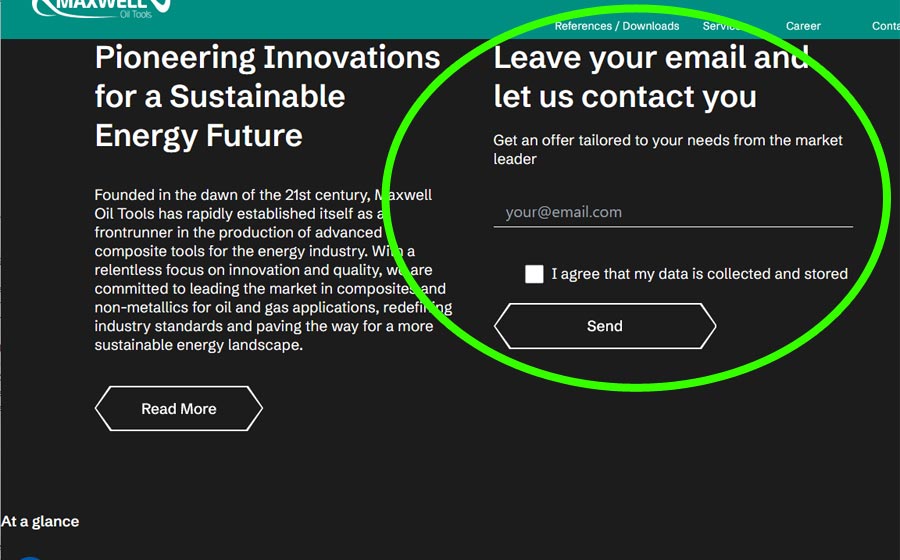
Task: Click the 'Founded in the dawn' paragraph
Action: pyautogui.click(x=273, y=270)
